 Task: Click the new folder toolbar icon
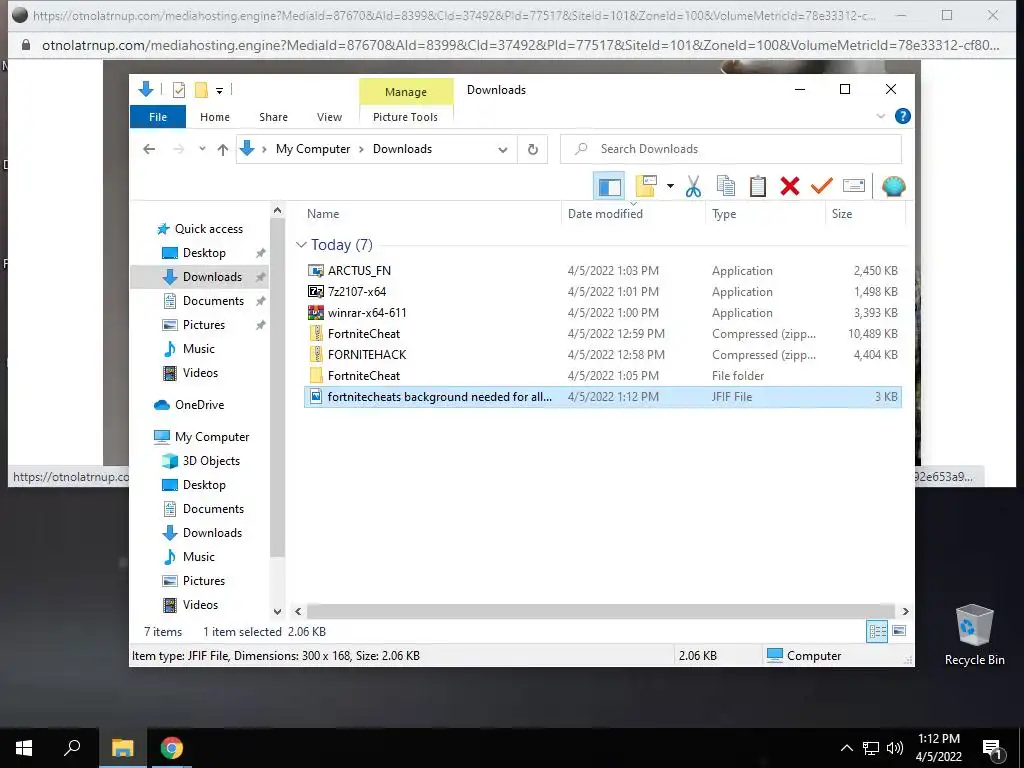point(646,186)
